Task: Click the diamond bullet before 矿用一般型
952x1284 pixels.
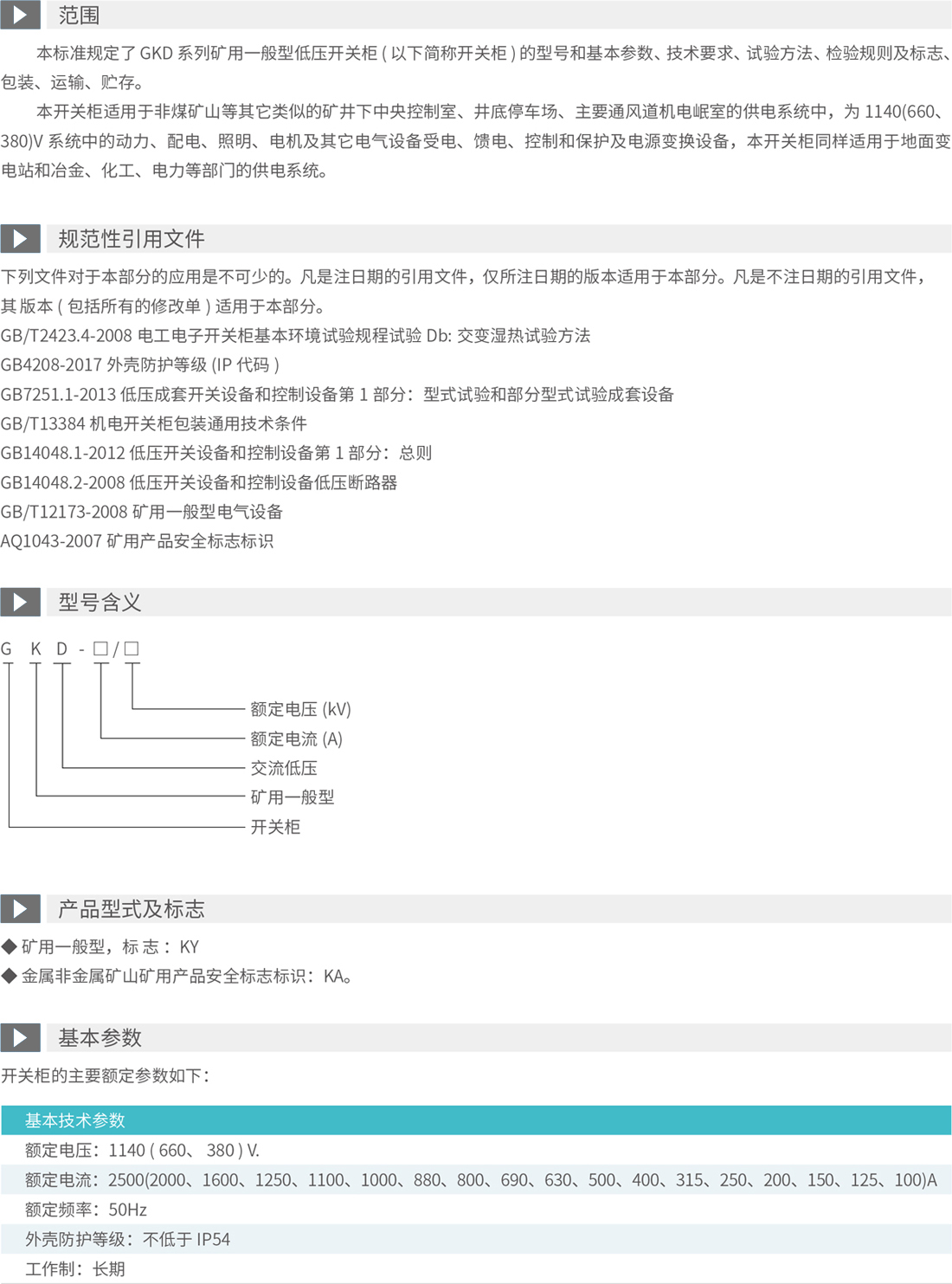Action: pos(10,946)
